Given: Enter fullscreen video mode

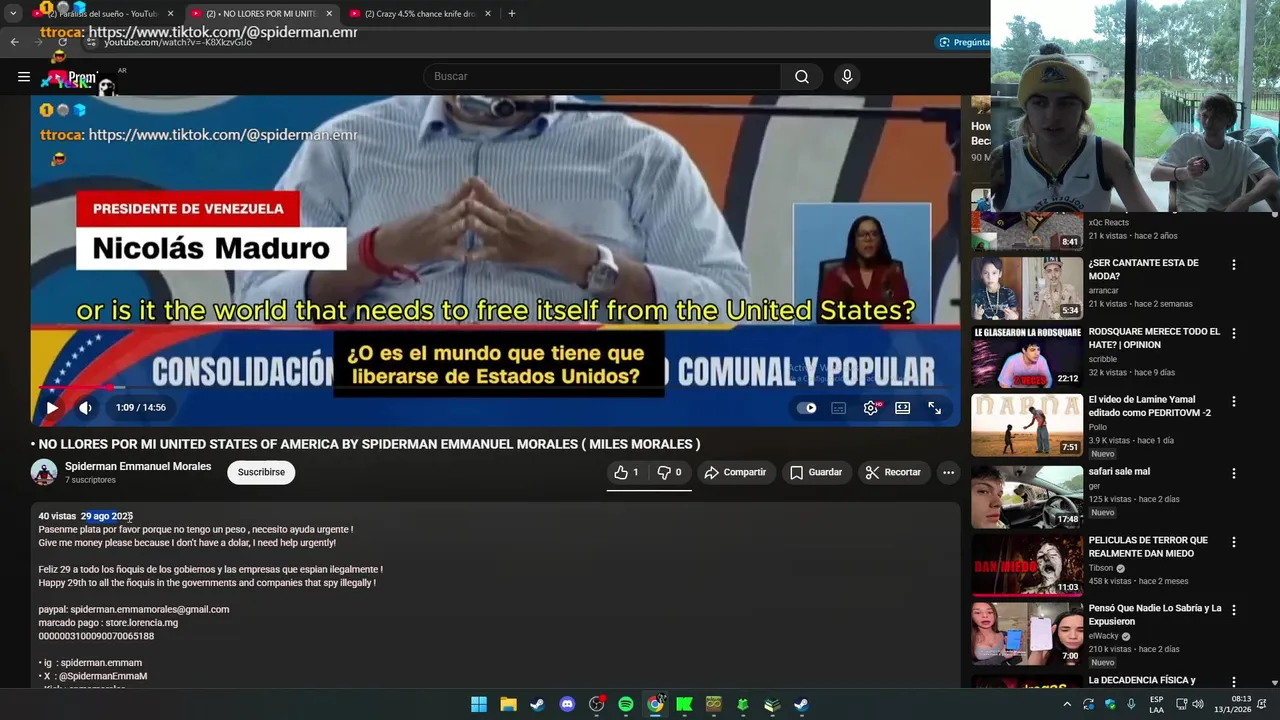Looking at the screenshot, I should pyautogui.click(x=935, y=408).
